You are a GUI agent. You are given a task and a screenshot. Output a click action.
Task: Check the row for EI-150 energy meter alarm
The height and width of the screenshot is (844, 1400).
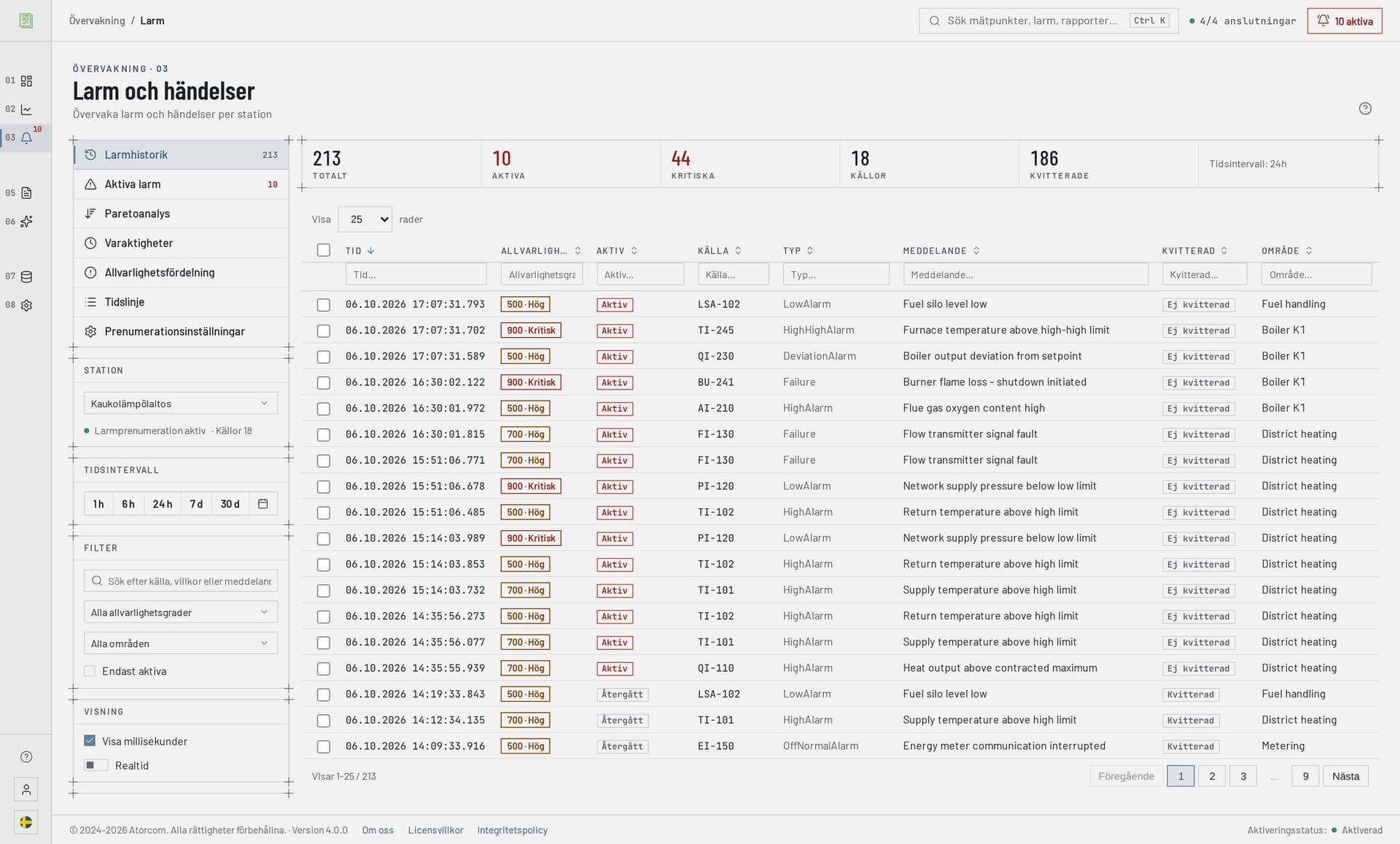(x=324, y=747)
